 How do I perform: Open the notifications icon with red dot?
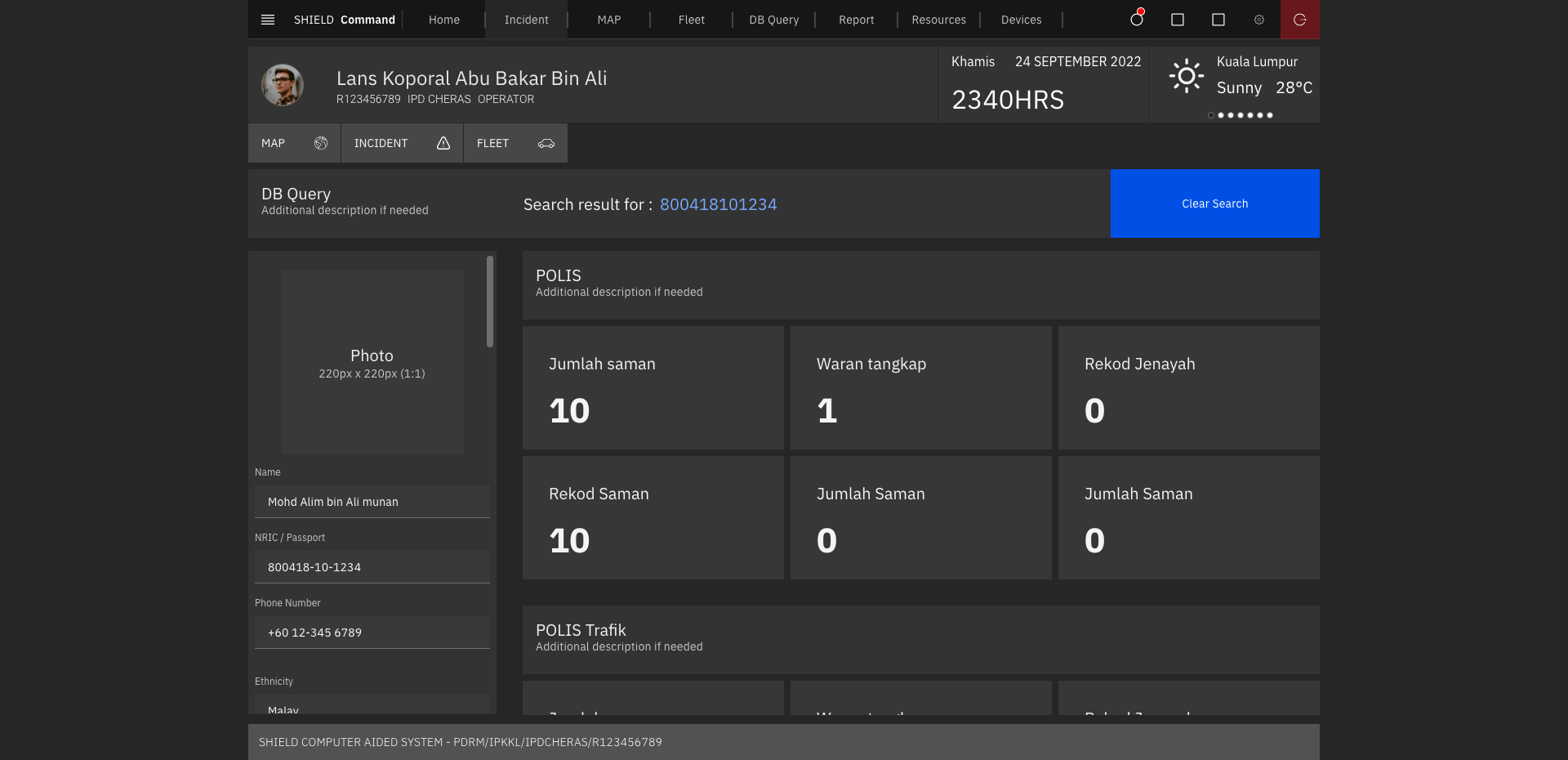[x=1137, y=19]
